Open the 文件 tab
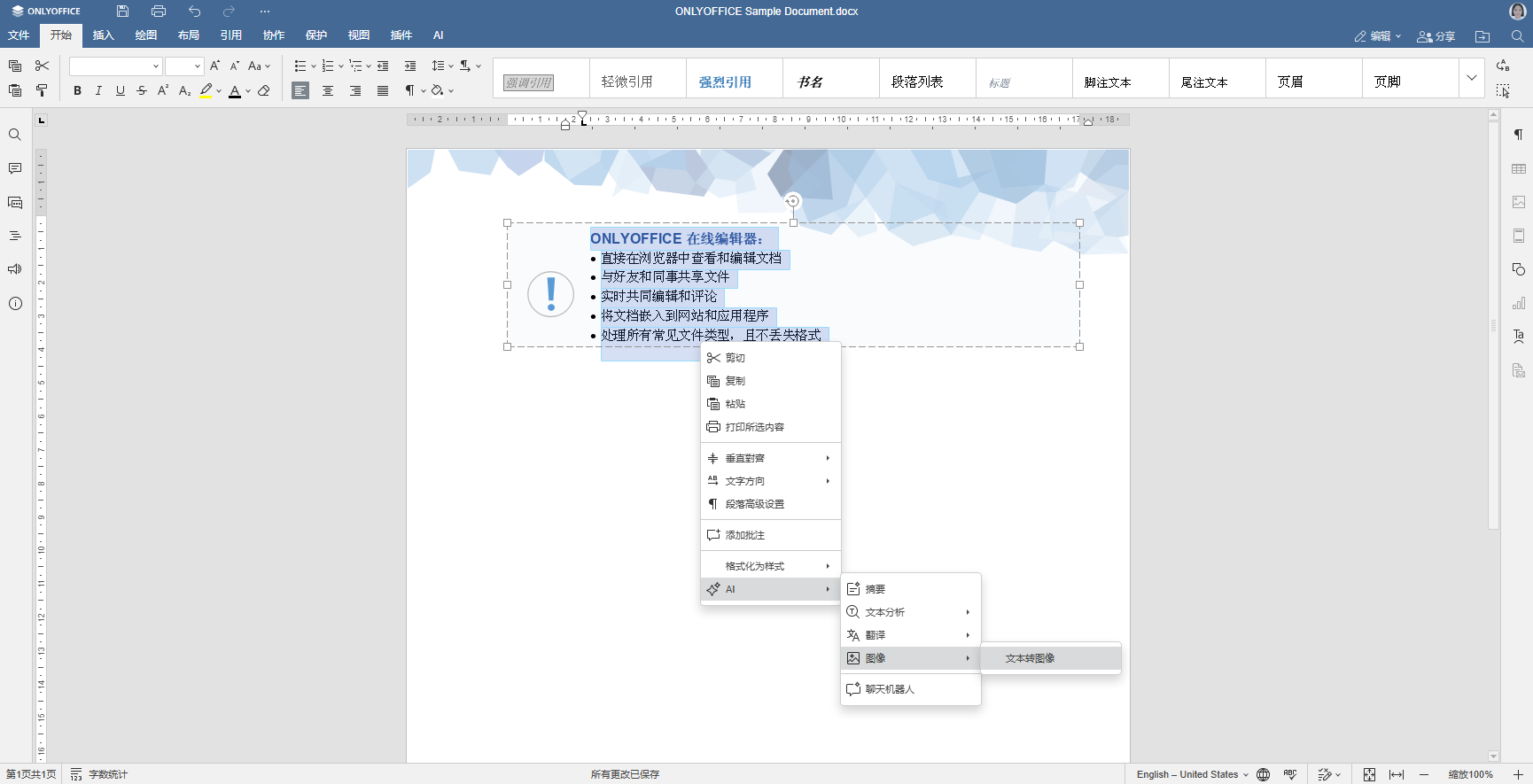The image size is (1533, 784). tap(19, 35)
